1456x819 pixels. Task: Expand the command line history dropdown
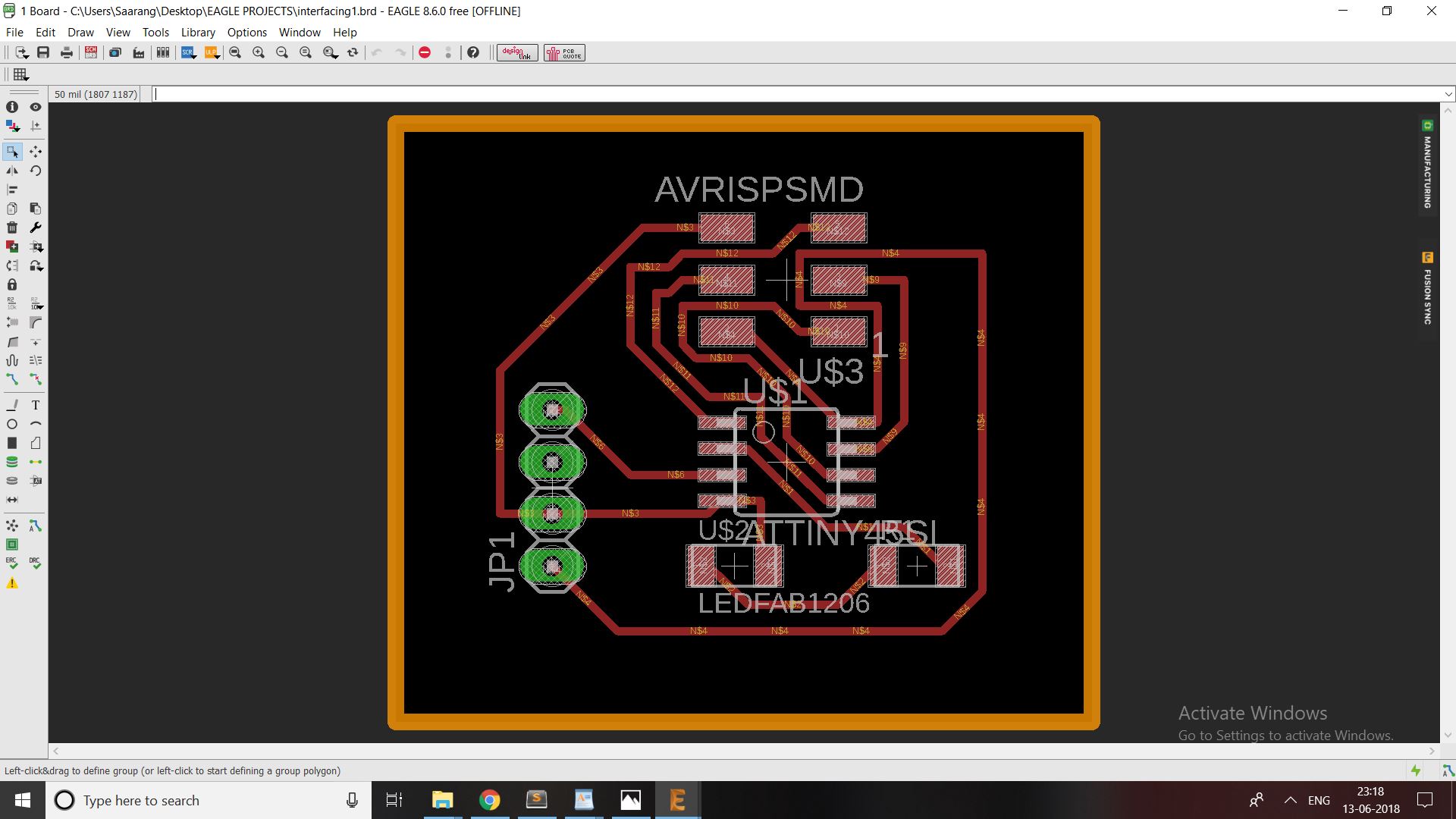(1448, 94)
